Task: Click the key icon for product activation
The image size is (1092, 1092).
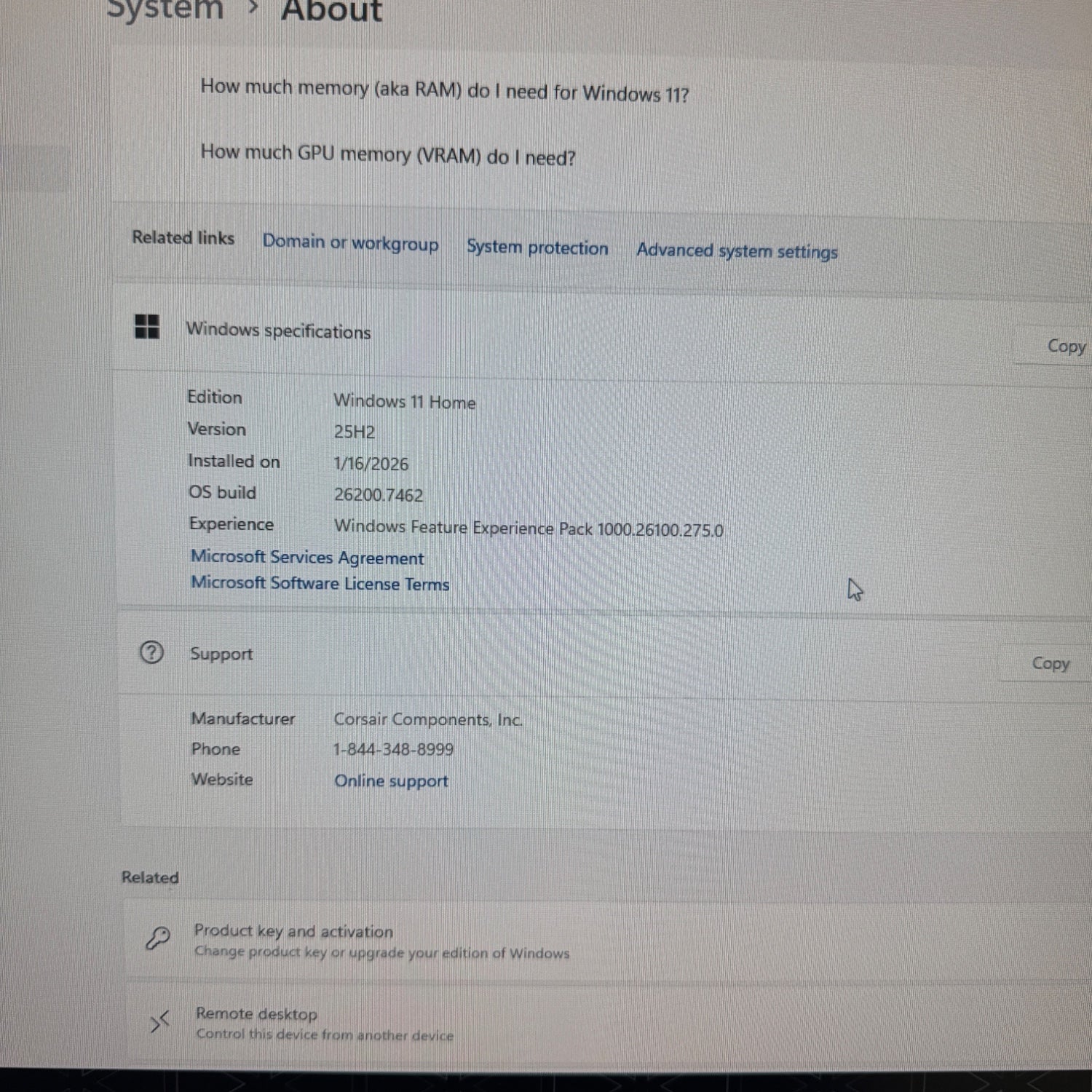Action: [158, 938]
